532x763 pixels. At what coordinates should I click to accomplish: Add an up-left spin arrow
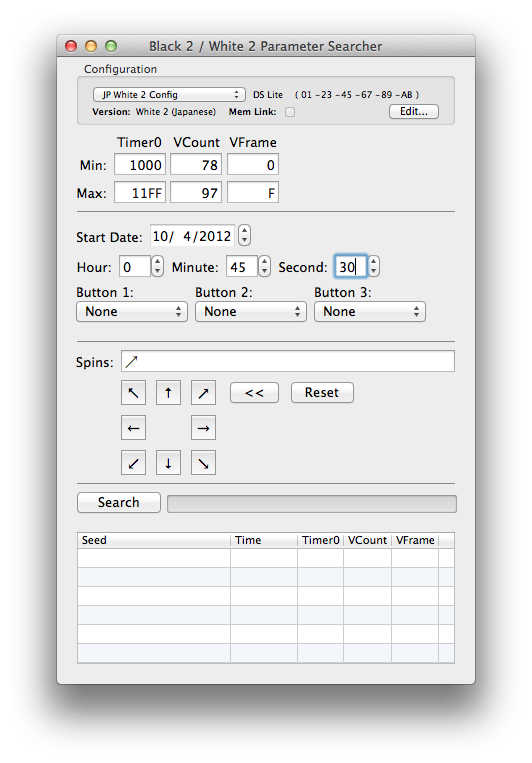point(133,393)
